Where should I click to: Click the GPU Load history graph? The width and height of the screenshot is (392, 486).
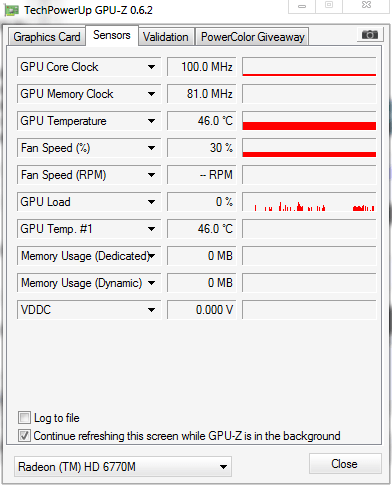309,202
